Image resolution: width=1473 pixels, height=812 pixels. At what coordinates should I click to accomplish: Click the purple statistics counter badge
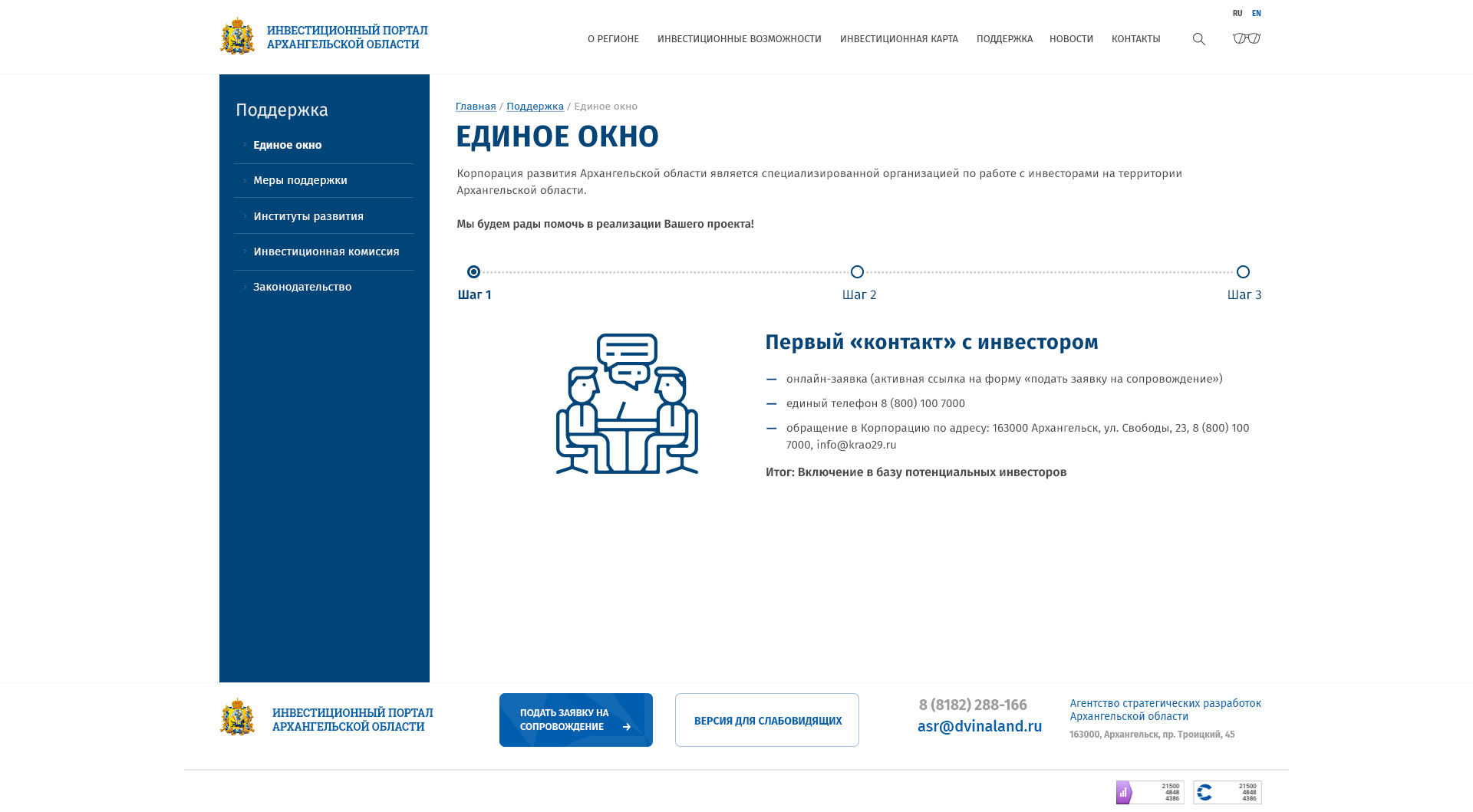[x=1149, y=792]
